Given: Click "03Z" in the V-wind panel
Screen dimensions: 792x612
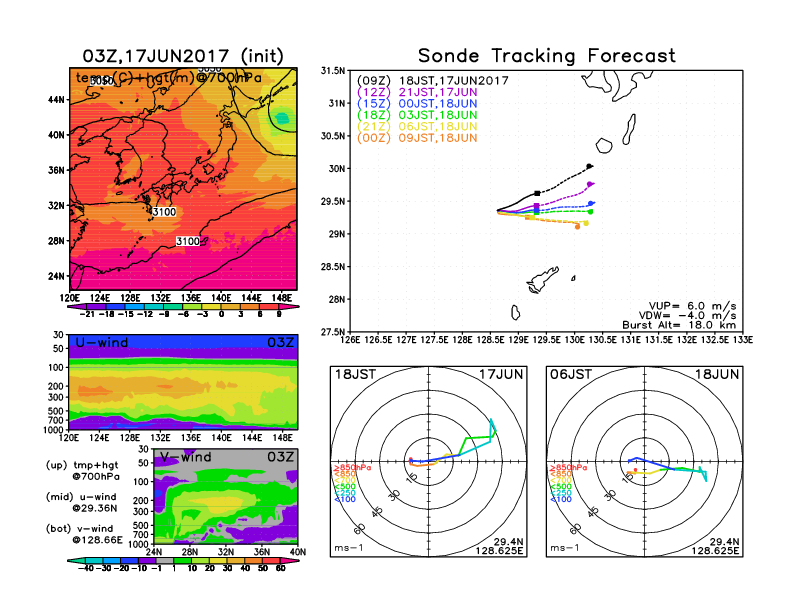Looking at the screenshot, I should click(280, 457).
